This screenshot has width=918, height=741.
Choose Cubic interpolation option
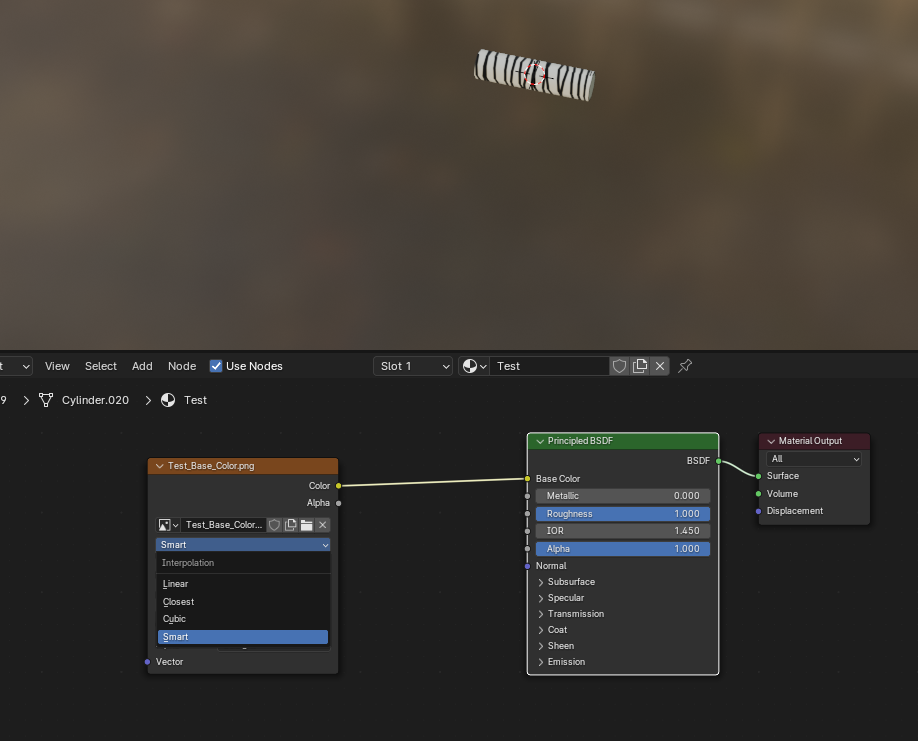point(243,619)
